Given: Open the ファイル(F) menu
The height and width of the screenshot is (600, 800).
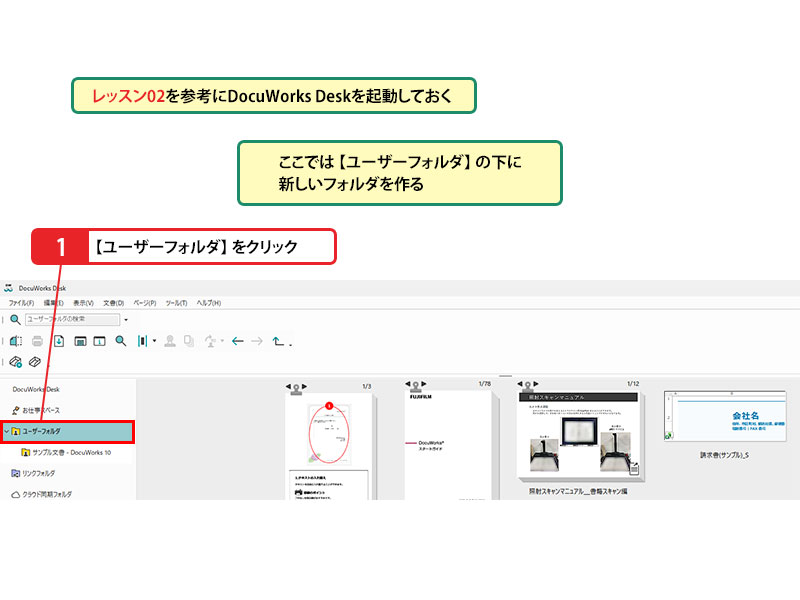Looking at the screenshot, I should coord(21,303).
